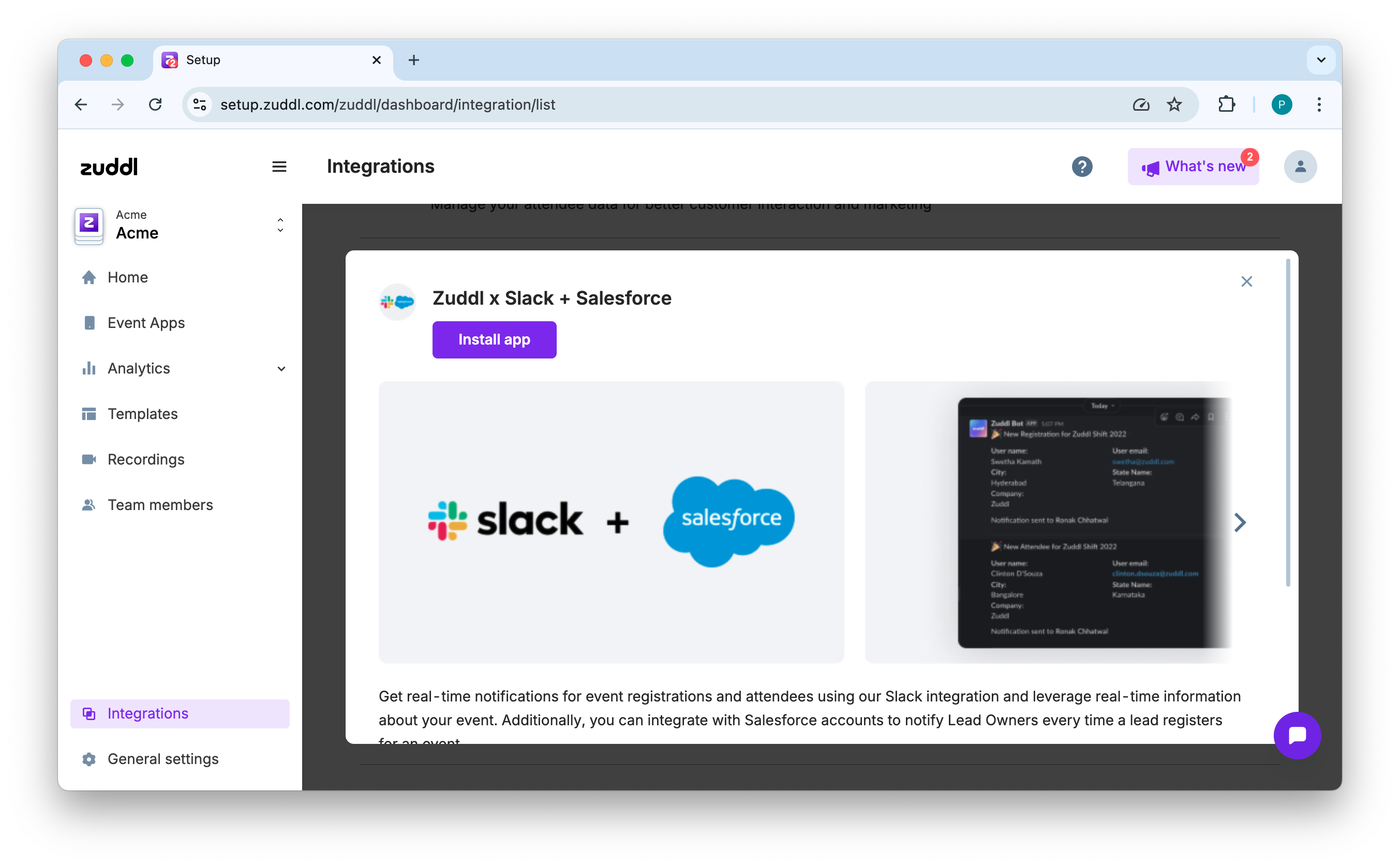Show next screenshot with carousel arrow

pyautogui.click(x=1240, y=522)
